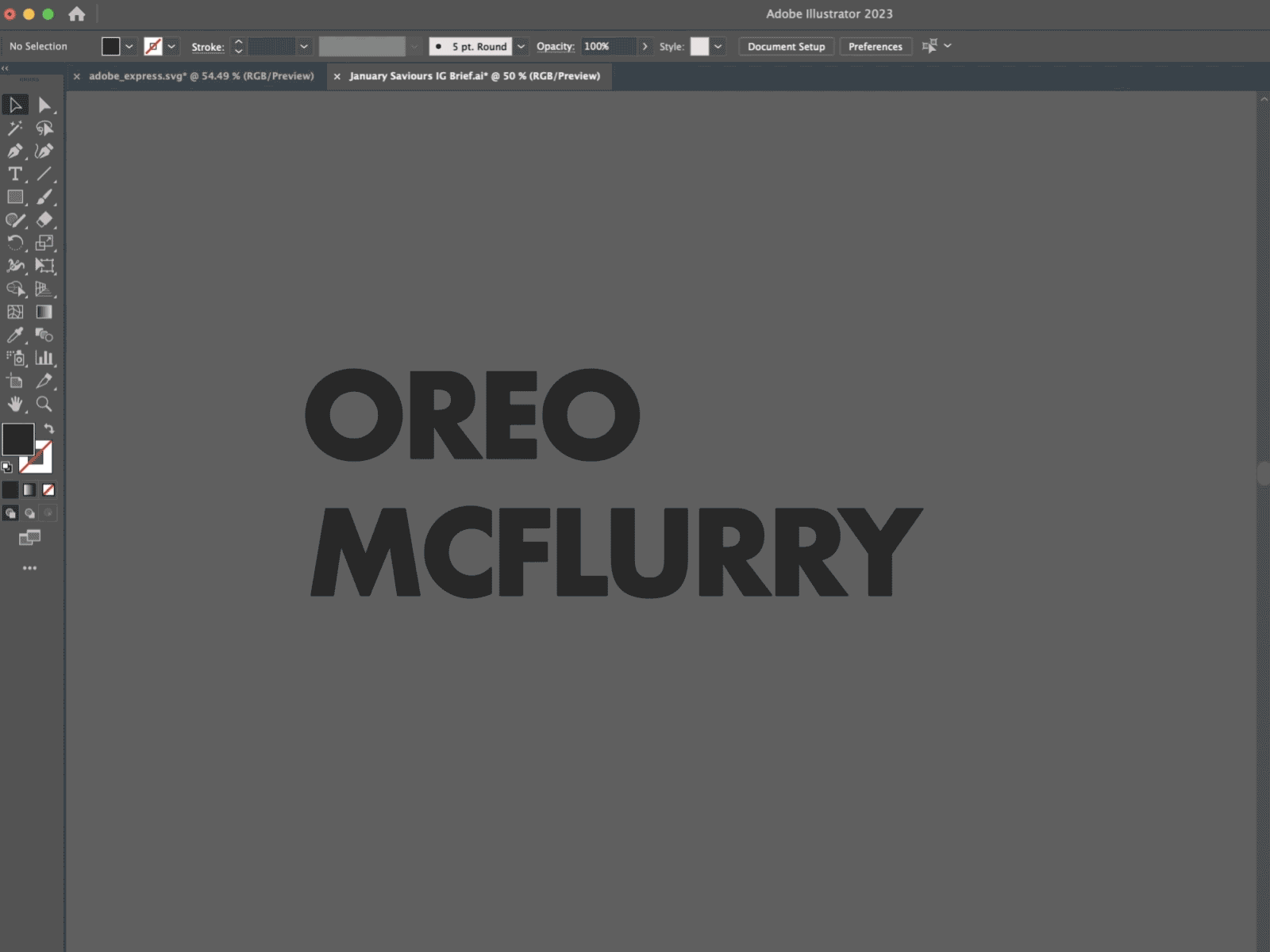Open Change Screen Mode button
The image size is (1270, 952).
[29, 539]
